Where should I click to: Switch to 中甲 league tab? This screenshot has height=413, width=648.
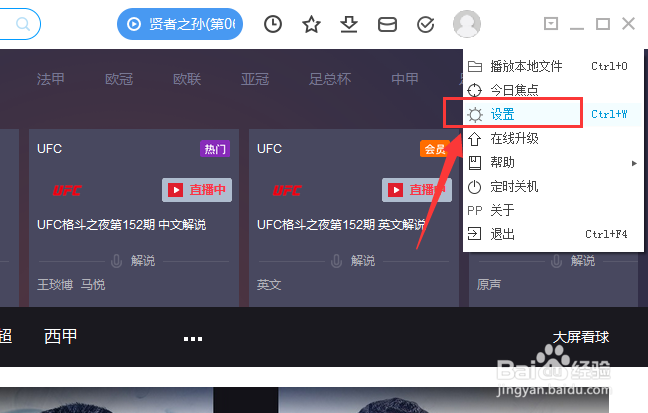tap(405, 79)
